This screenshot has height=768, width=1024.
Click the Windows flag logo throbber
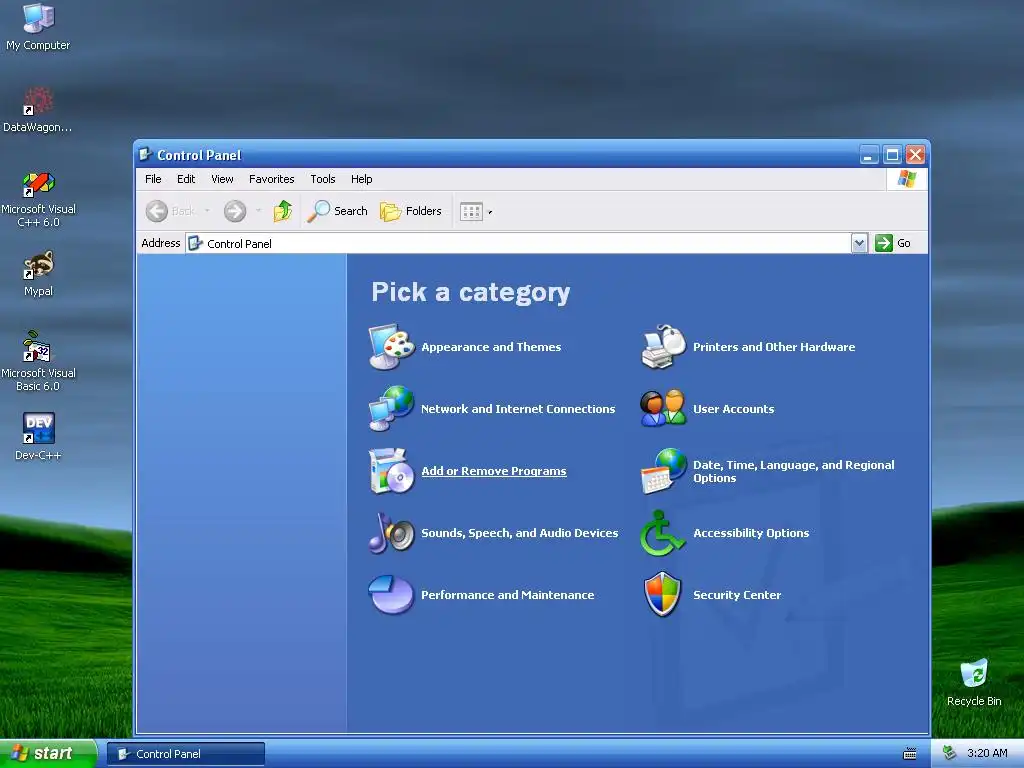906,179
